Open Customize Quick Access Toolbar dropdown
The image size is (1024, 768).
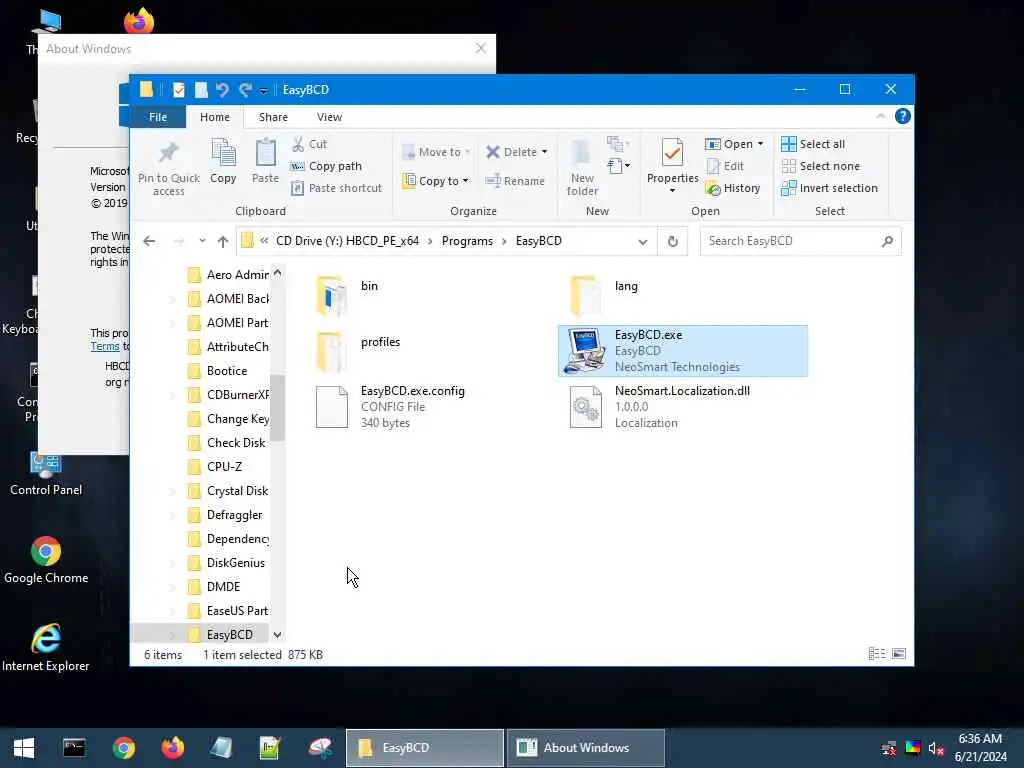263,90
